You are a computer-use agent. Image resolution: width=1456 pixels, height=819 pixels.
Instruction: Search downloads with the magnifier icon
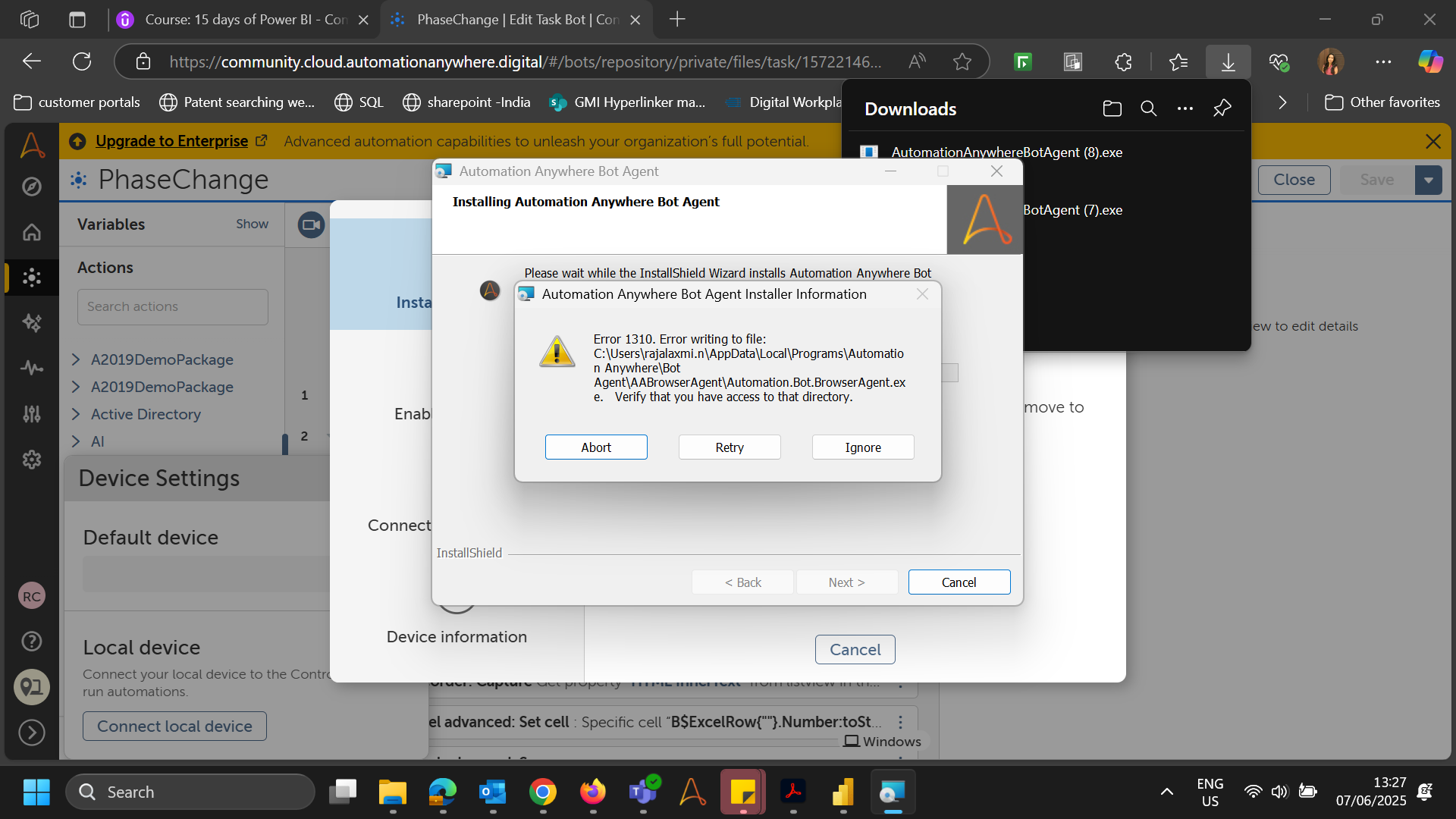point(1149,108)
